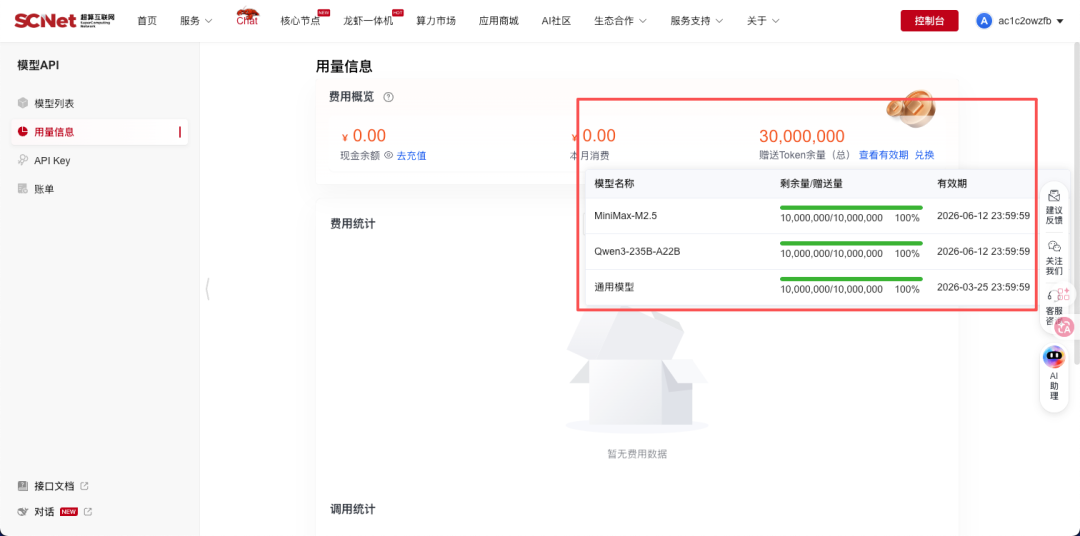This screenshot has height=536, width=1080.
Task: Click the 用量信息 pie chart icon
Action: point(23,132)
